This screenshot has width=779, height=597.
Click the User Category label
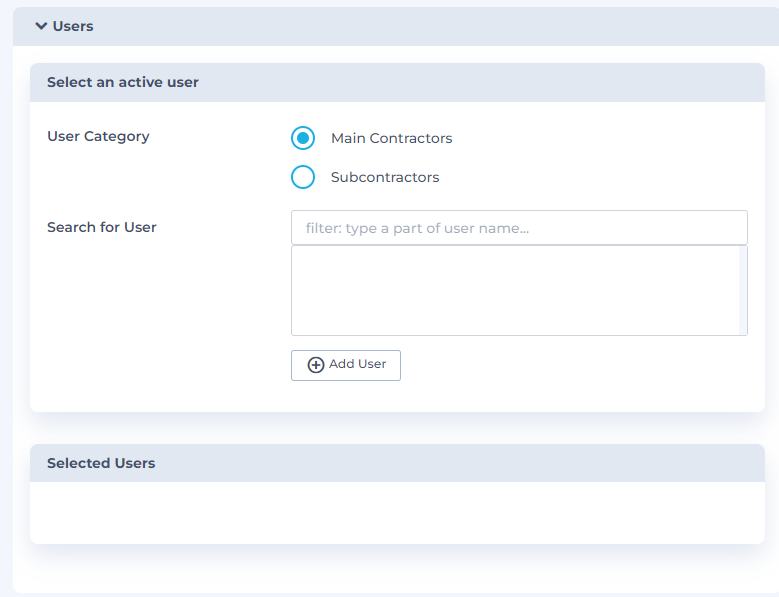point(98,137)
